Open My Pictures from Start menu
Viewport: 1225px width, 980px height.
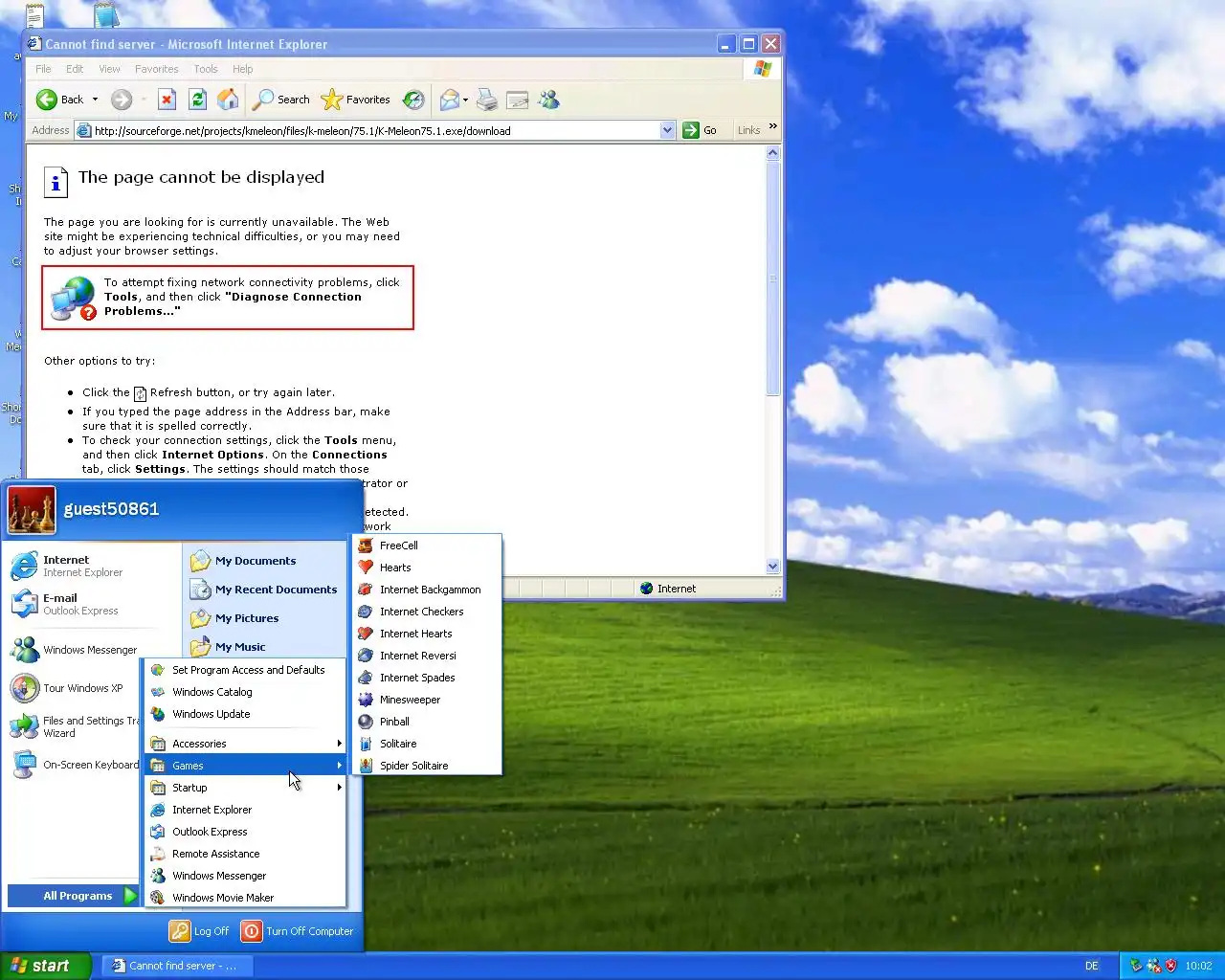[234, 618]
